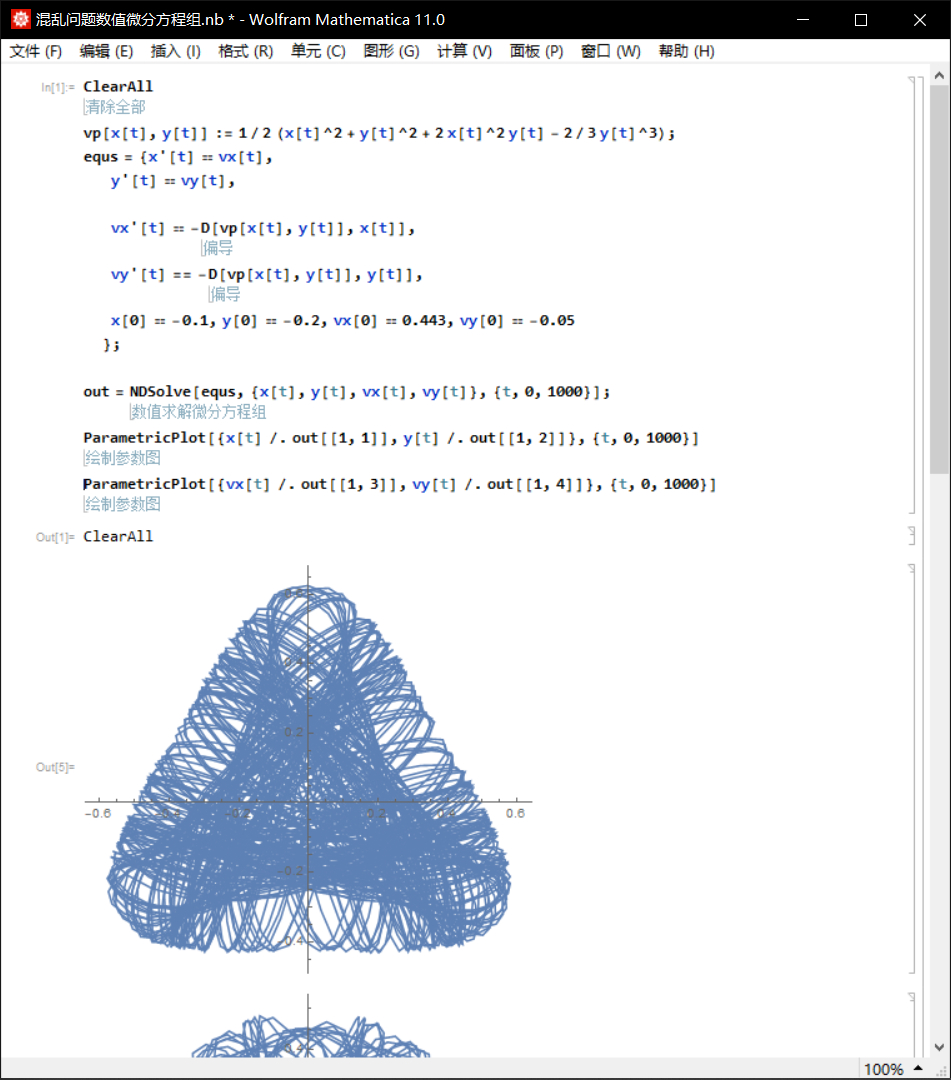Screen dimensions: 951x1080
Task: Click the Mathematica app icon in title bar
Action: click(20, 19)
